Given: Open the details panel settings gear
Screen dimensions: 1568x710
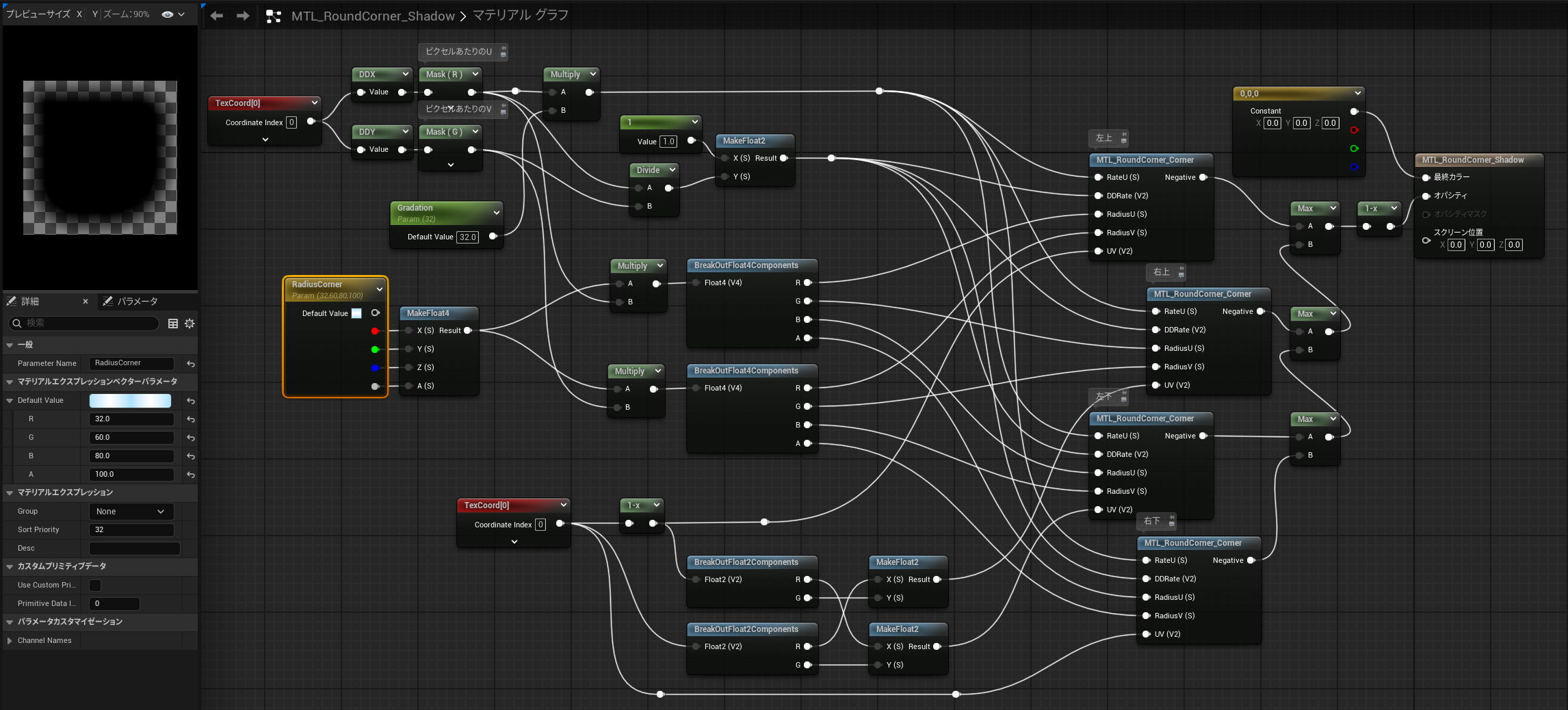Looking at the screenshot, I should pyautogui.click(x=190, y=324).
